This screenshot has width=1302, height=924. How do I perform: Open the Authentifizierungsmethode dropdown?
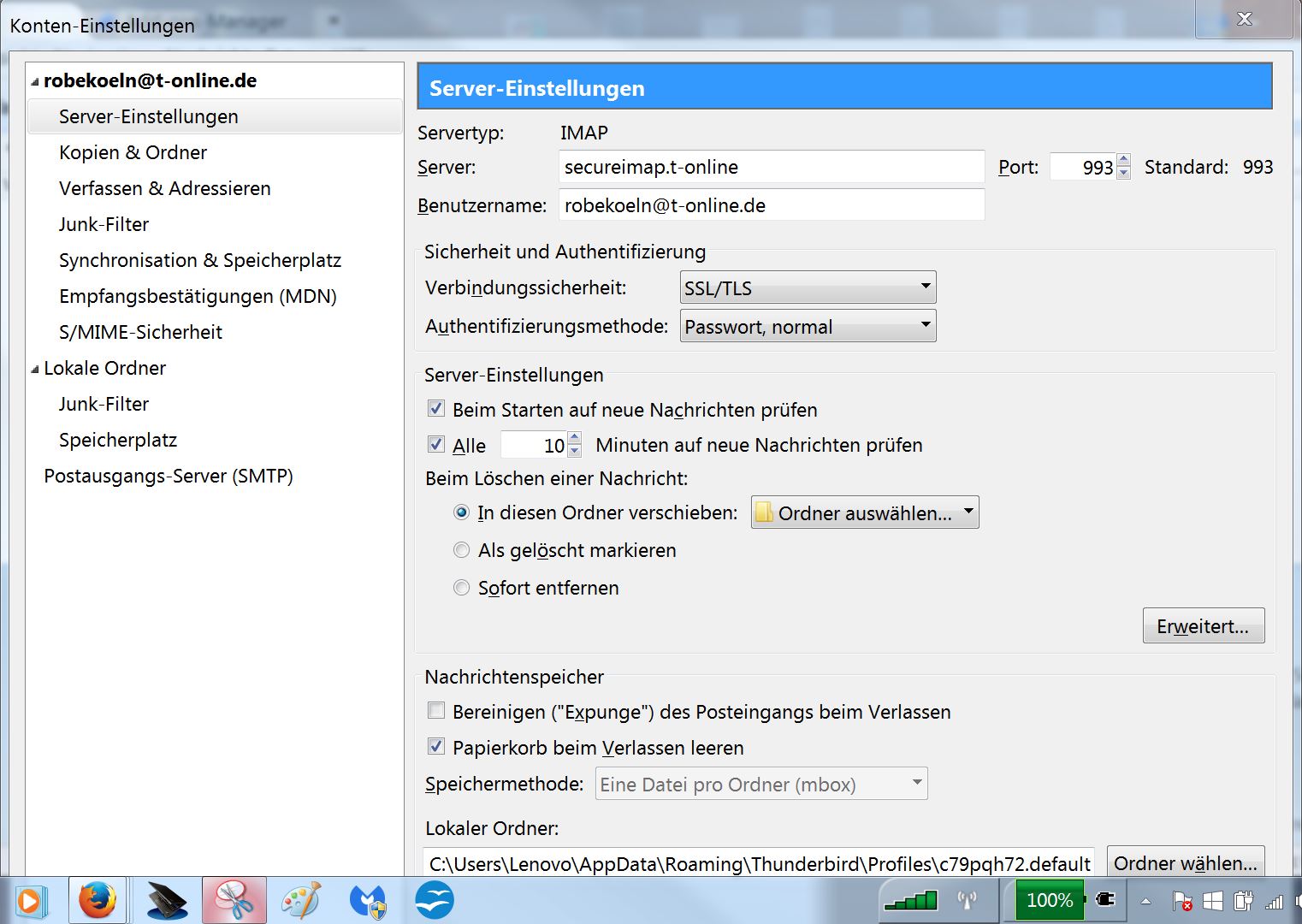[808, 326]
